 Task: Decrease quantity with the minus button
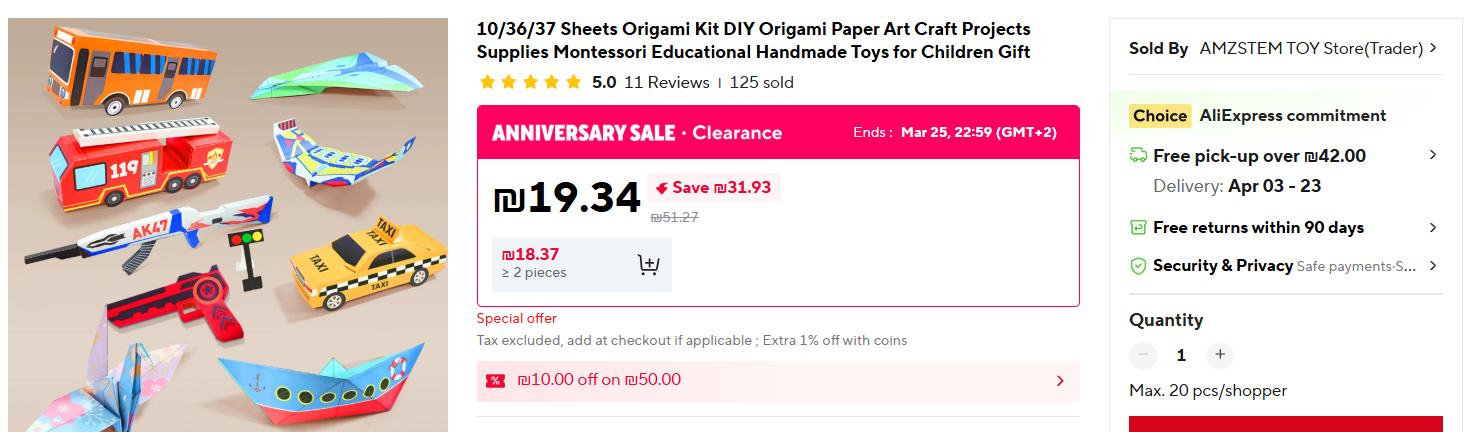(1144, 355)
